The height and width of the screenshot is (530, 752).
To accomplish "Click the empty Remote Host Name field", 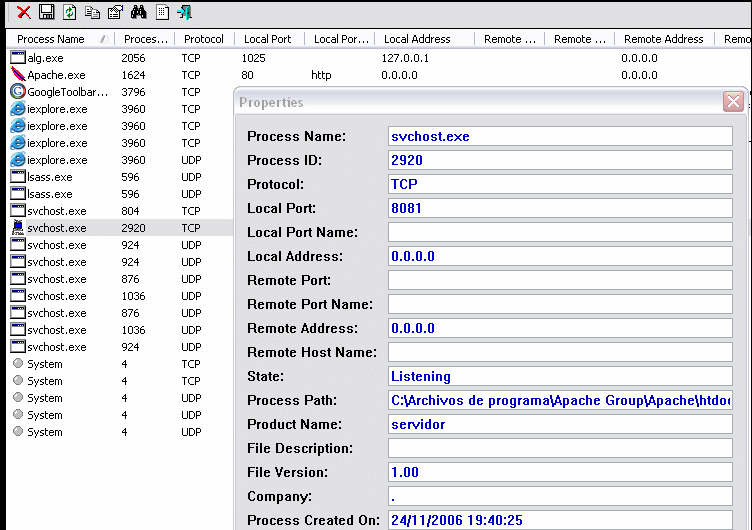I will [560, 352].
